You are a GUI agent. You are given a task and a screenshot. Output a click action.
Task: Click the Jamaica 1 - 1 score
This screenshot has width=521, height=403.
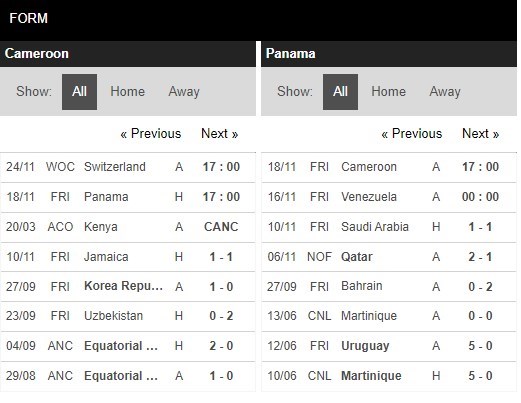coord(221,257)
